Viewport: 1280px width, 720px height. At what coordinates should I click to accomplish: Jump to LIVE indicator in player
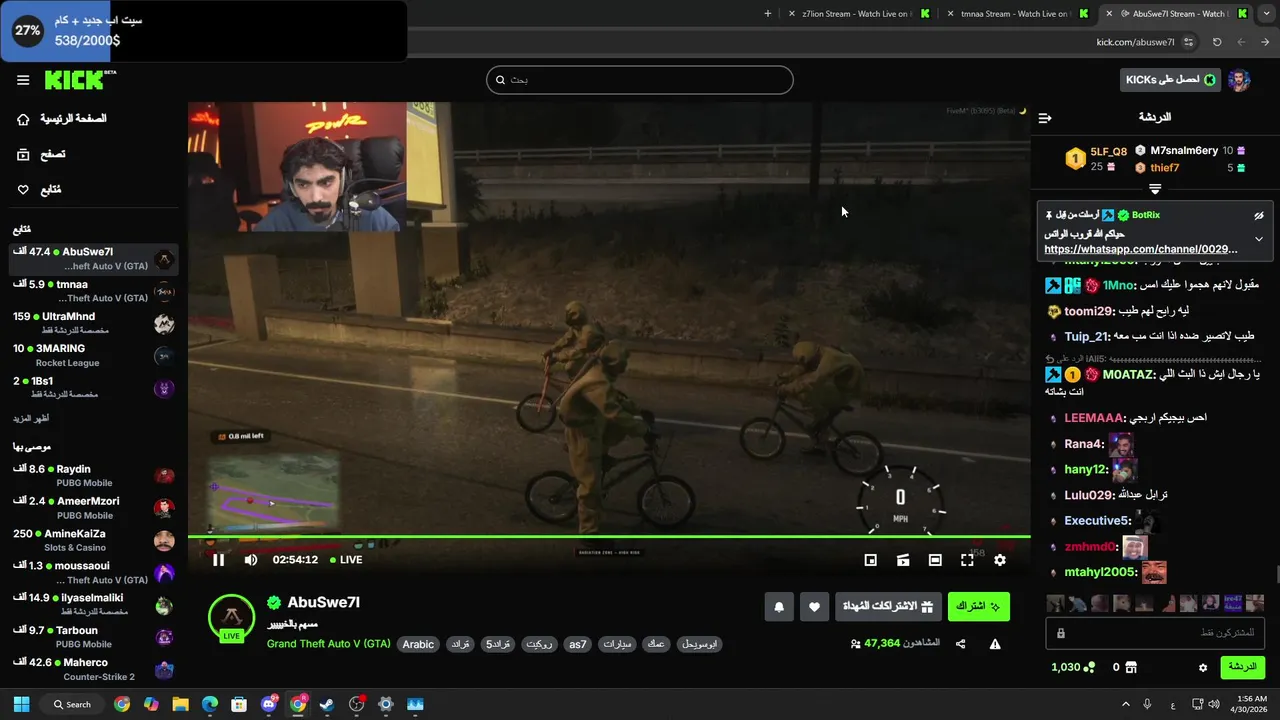pyautogui.click(x=346, y=560)
